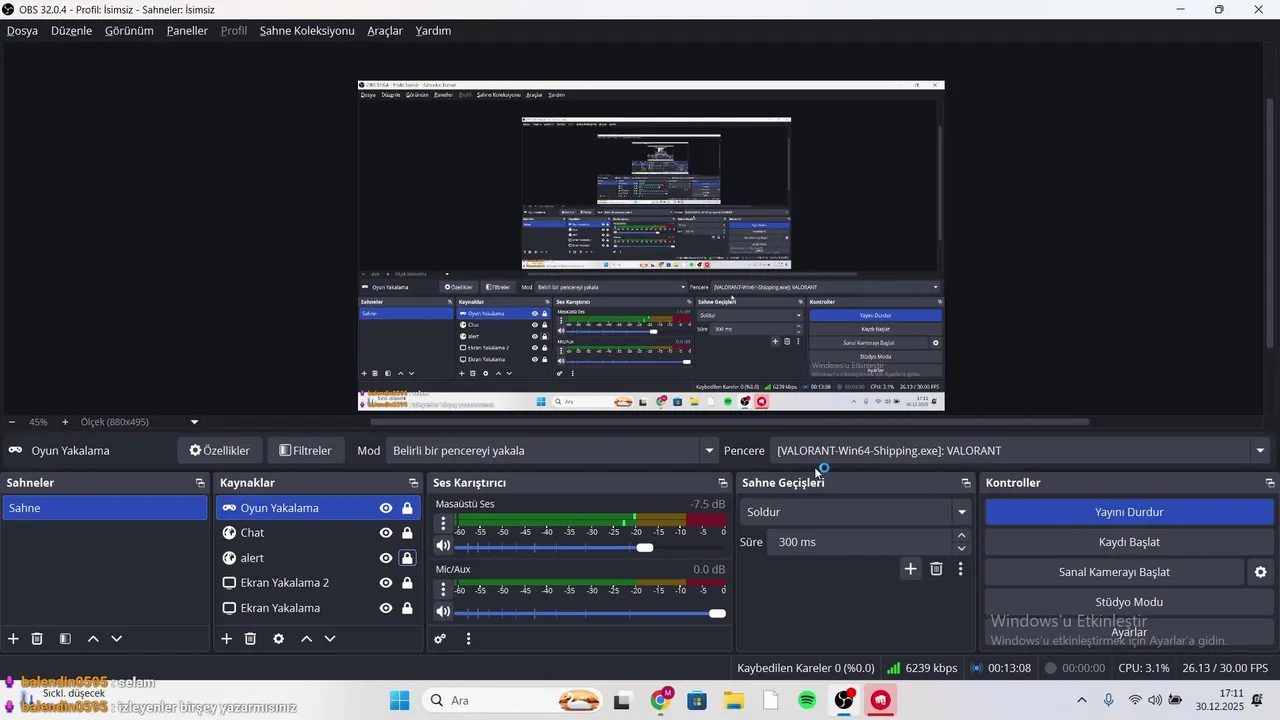Open the transition properties three-dot menu
The height and width of the screenshot is (720, 1280).
(961, 569)
